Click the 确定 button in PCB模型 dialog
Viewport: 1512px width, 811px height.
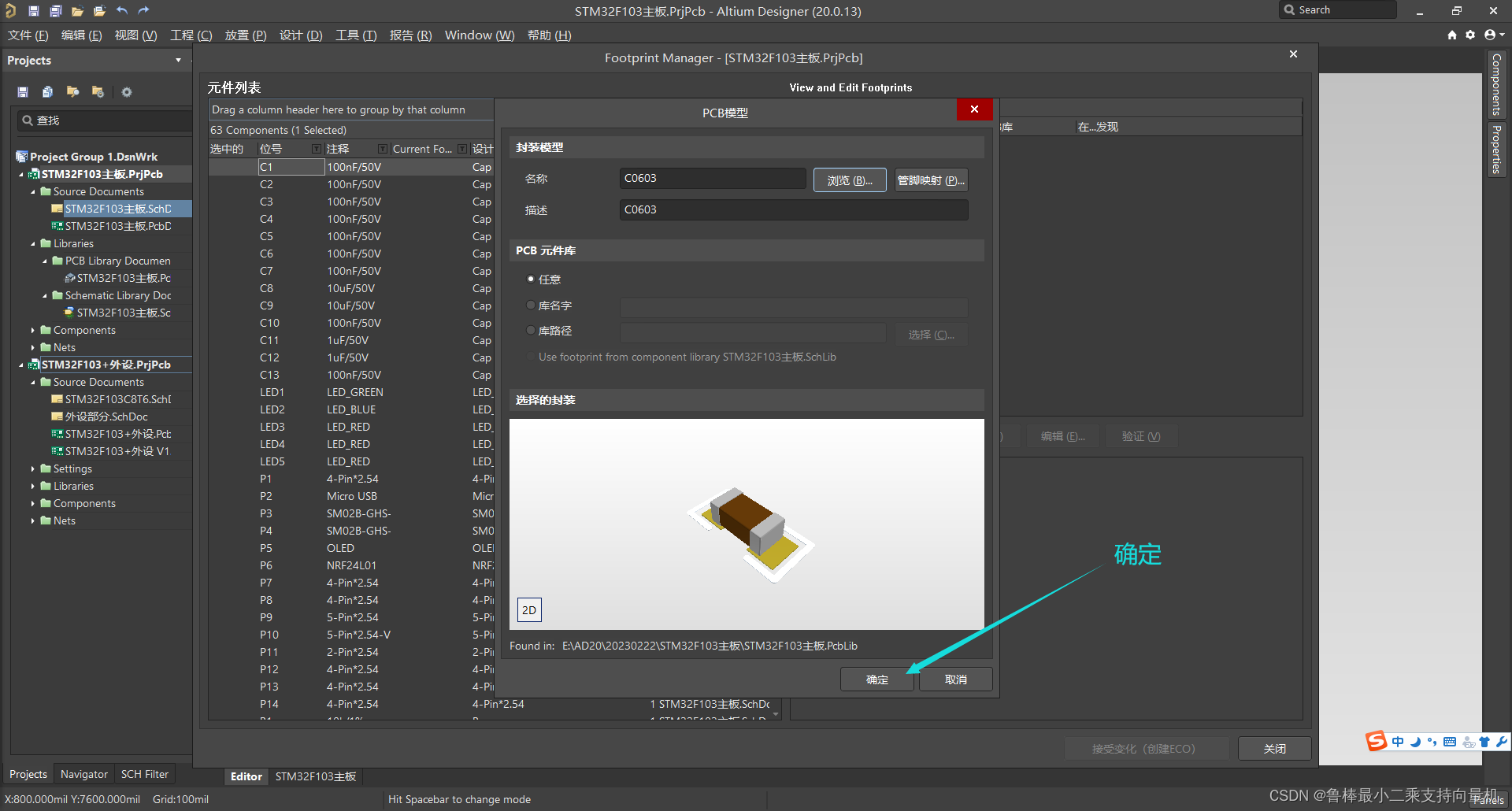point(877,680)
